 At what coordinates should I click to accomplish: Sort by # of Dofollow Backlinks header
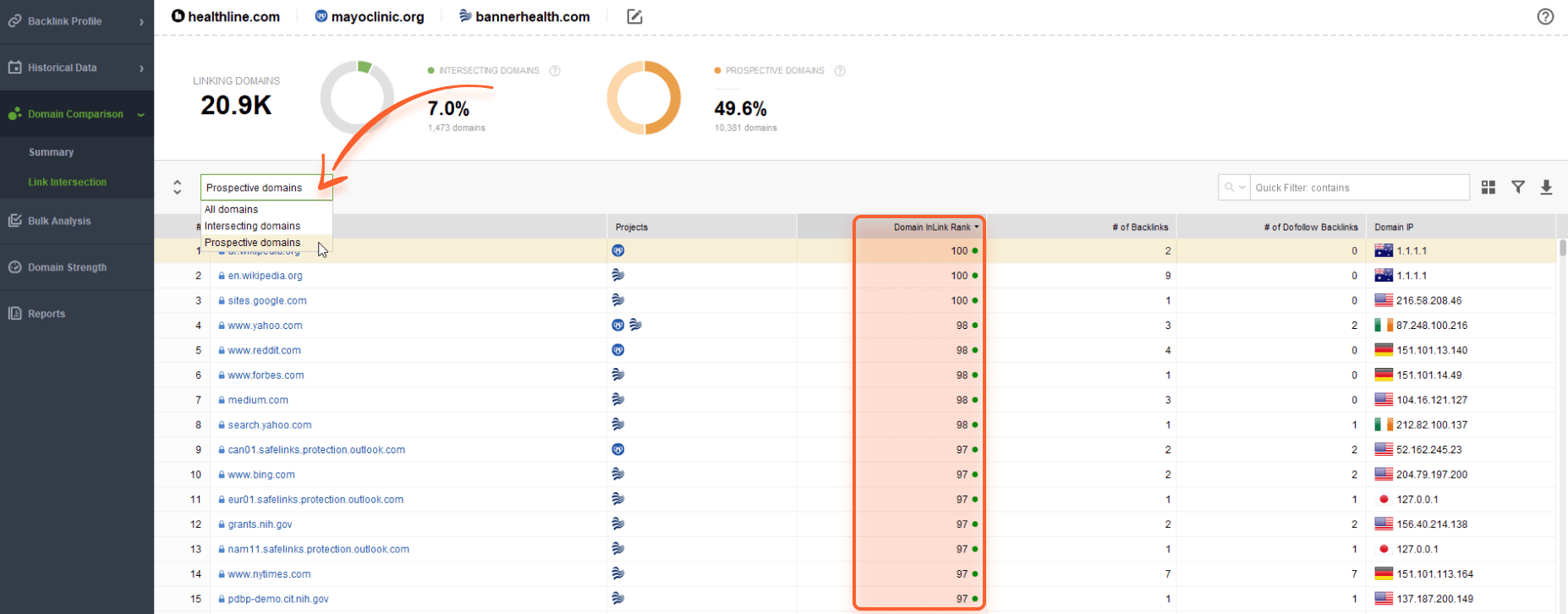(1271, 227)
